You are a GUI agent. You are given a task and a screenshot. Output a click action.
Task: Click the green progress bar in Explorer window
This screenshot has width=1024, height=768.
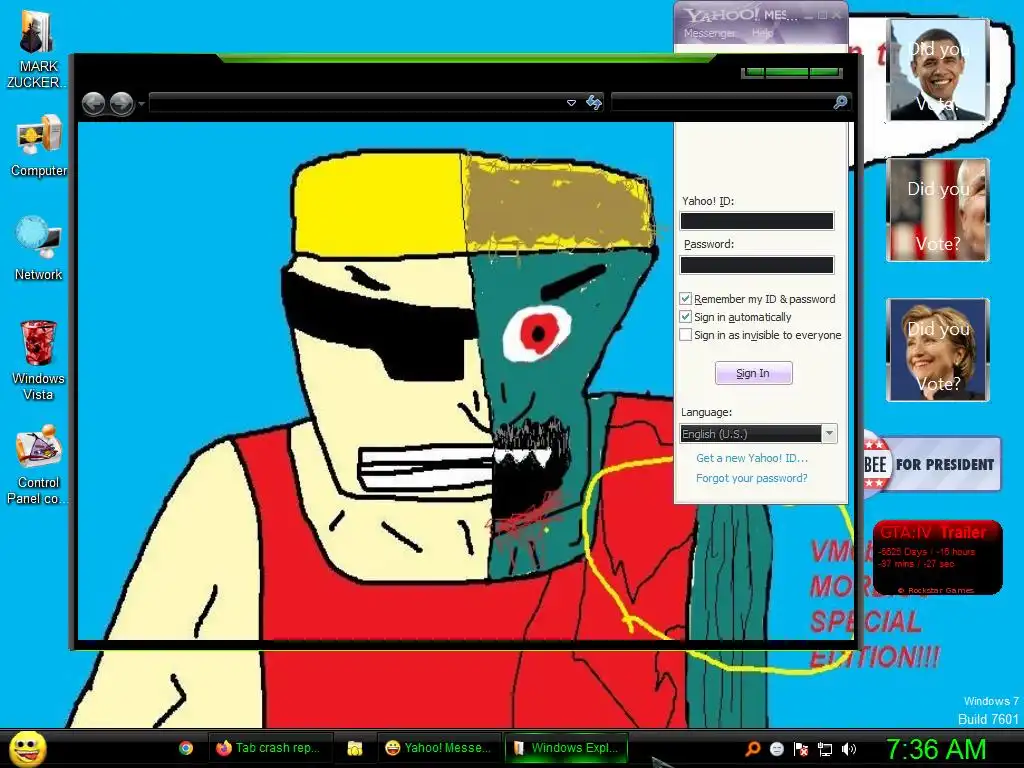[x=792, y=72]
